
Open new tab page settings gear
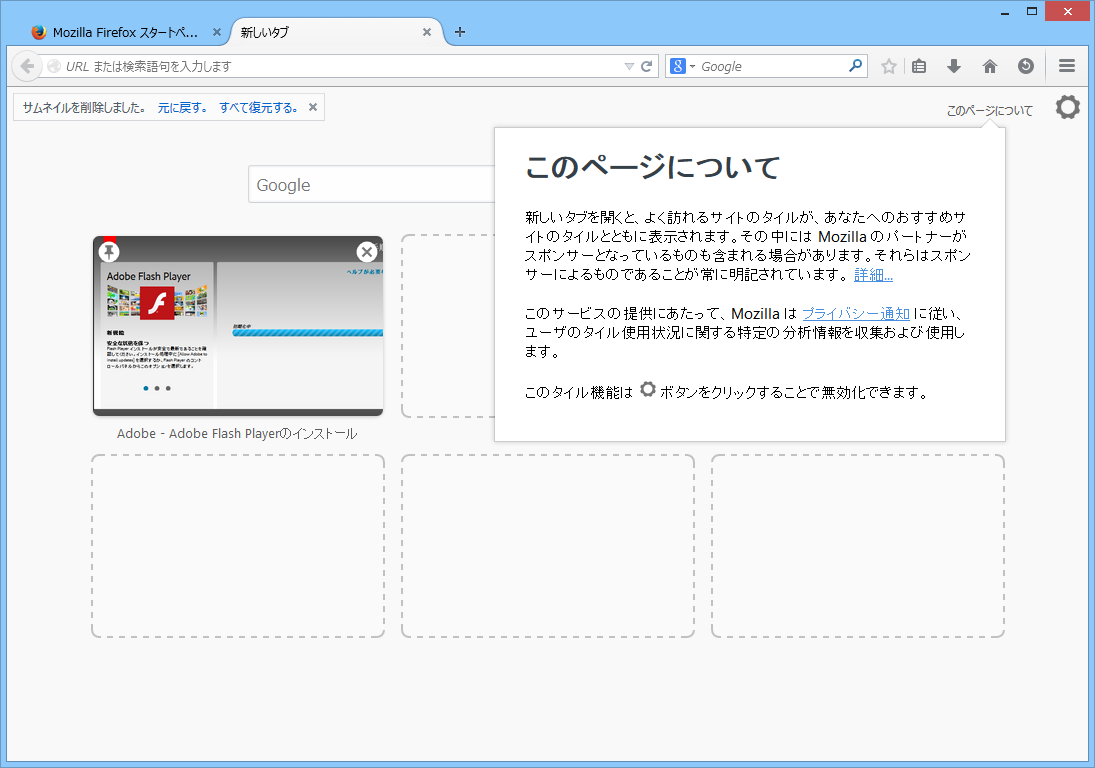click(1067, 107)
